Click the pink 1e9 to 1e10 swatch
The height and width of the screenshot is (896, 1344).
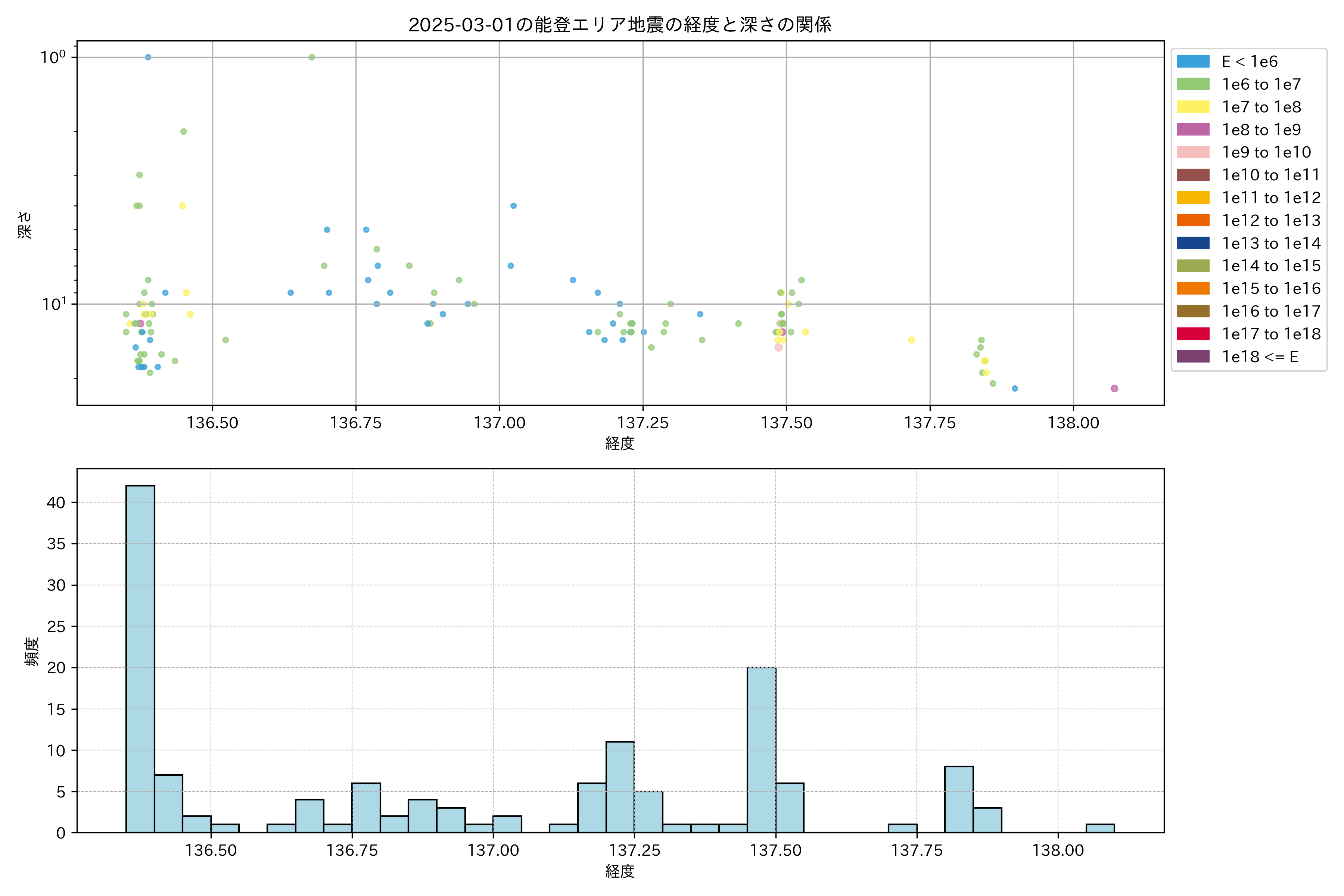pyautogui.click(x=1193, y=153)
